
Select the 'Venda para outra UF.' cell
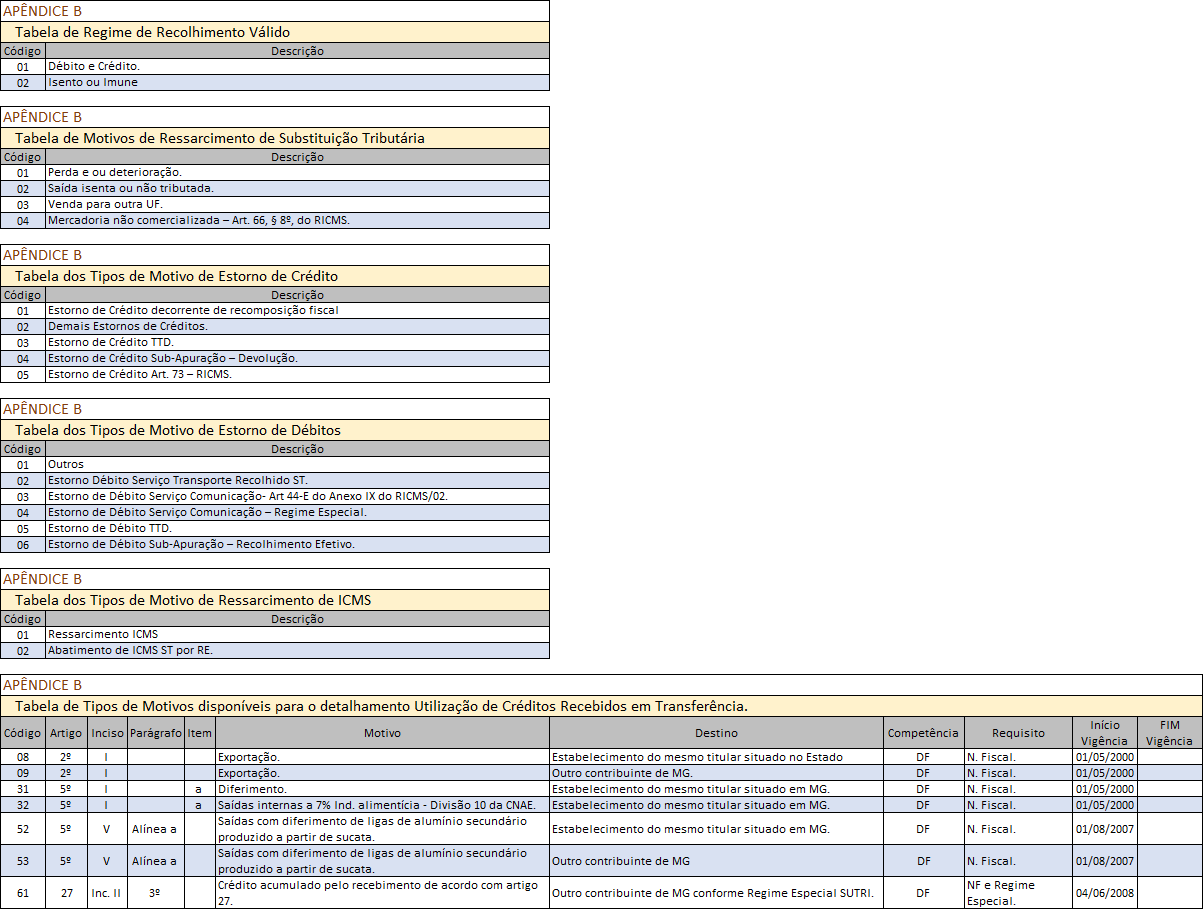tap(298, 204)
